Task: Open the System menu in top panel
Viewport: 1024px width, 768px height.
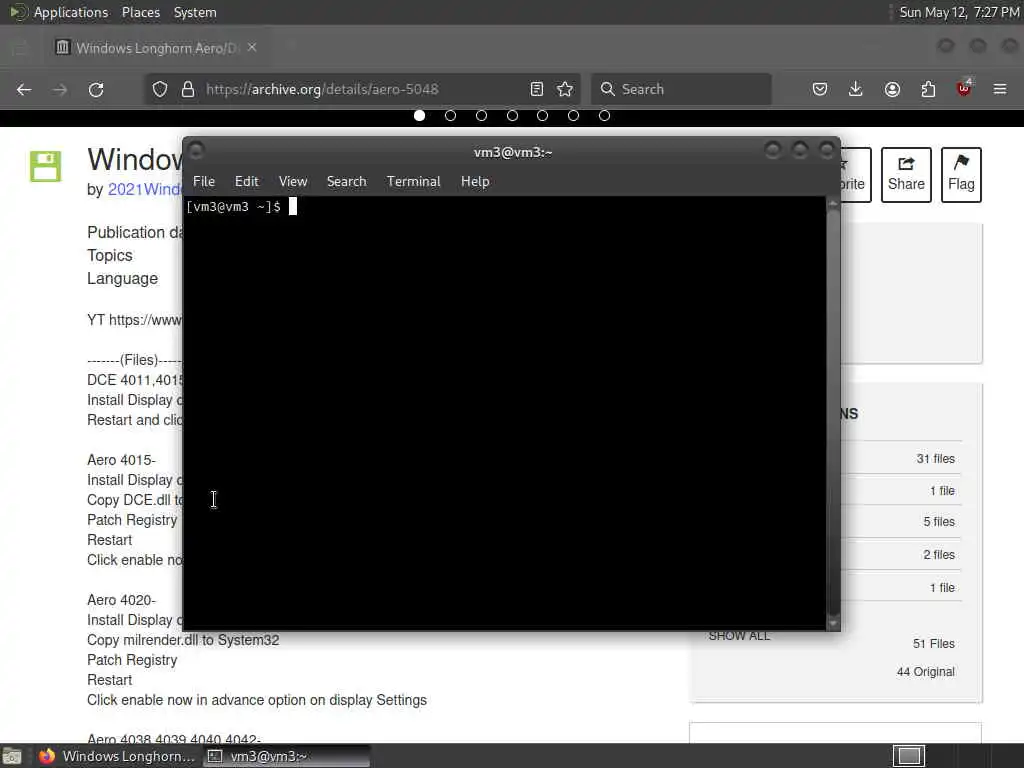Action: (x=195, y=12)
